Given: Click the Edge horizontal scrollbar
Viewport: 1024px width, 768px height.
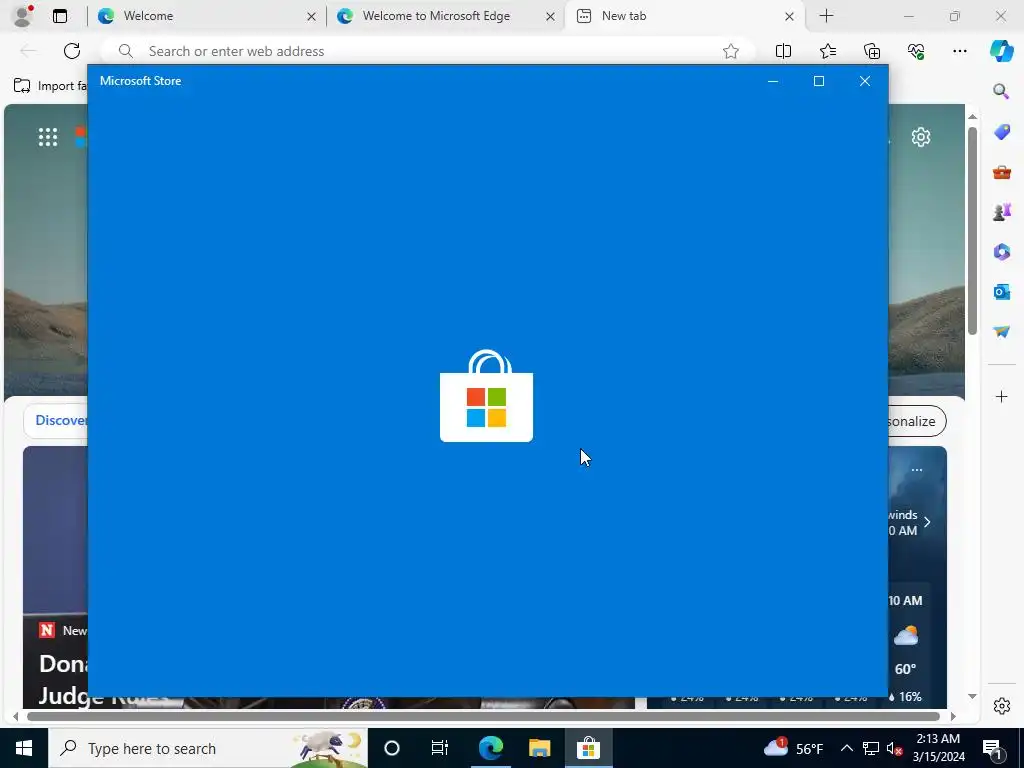Looking at the screenshot, I should coord(483,716).
